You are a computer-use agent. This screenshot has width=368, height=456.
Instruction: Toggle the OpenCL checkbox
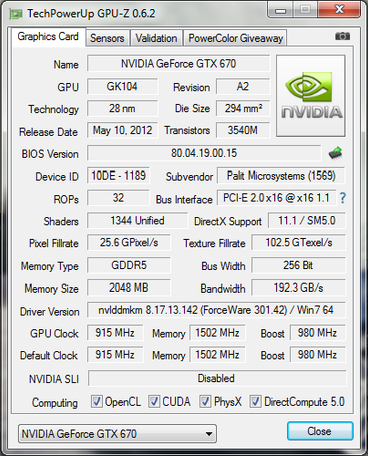[97, 401]
